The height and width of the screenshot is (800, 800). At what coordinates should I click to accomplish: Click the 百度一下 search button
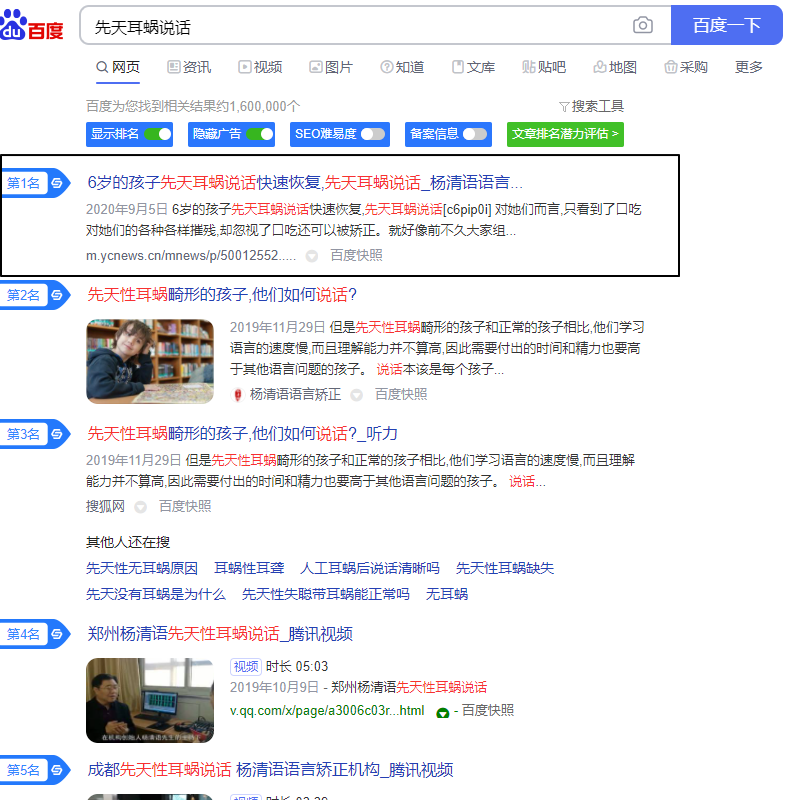pos(726,25)
